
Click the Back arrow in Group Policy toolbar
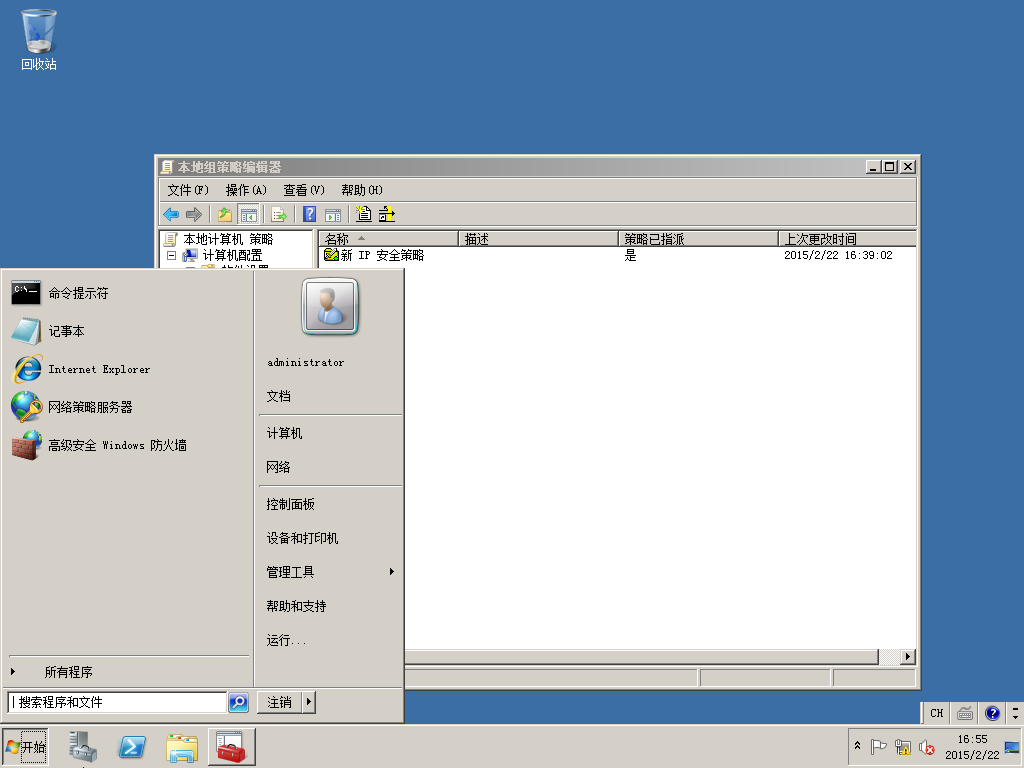pos(171,214)
